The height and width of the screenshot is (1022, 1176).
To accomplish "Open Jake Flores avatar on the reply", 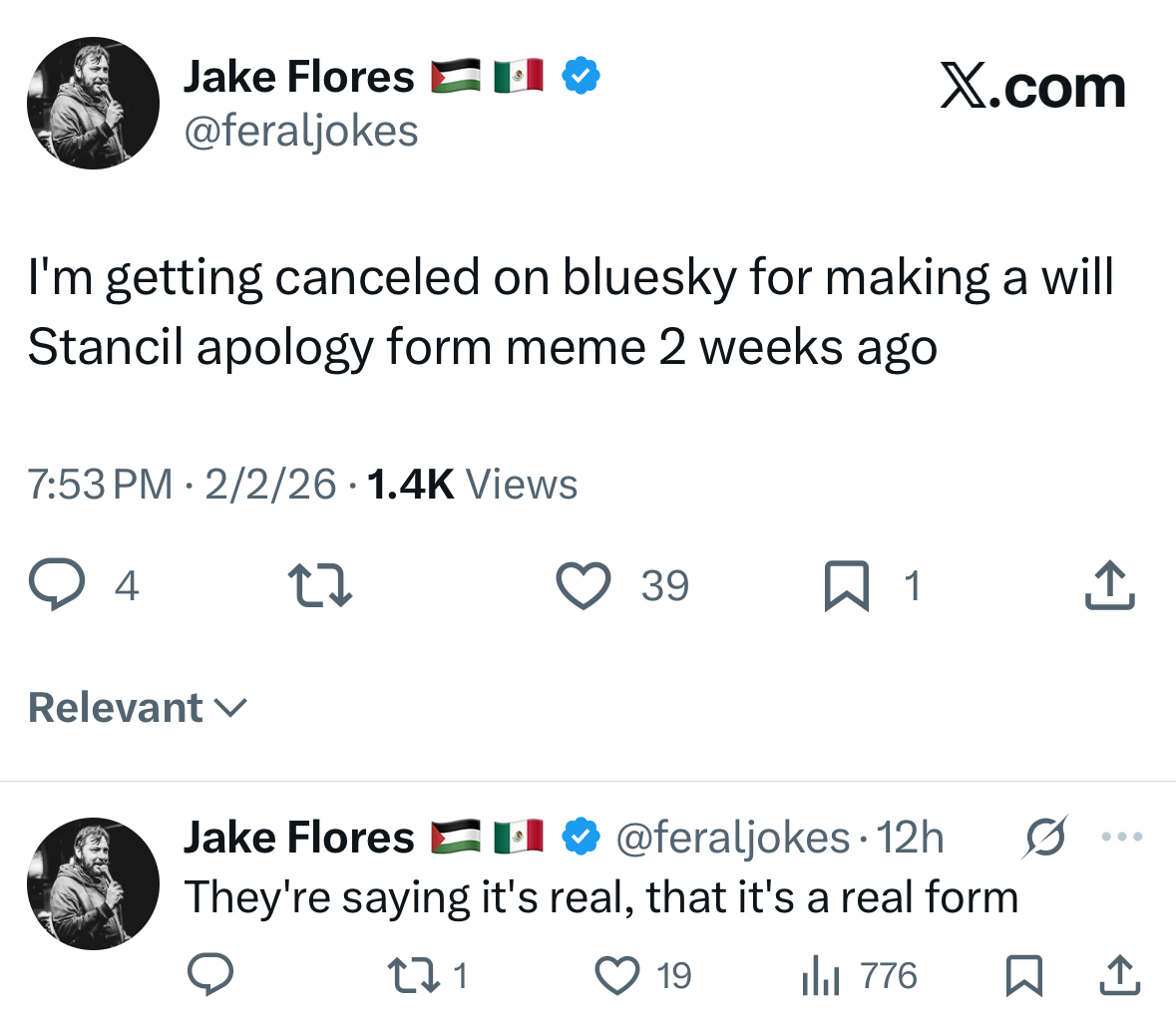I will [93, 883].
